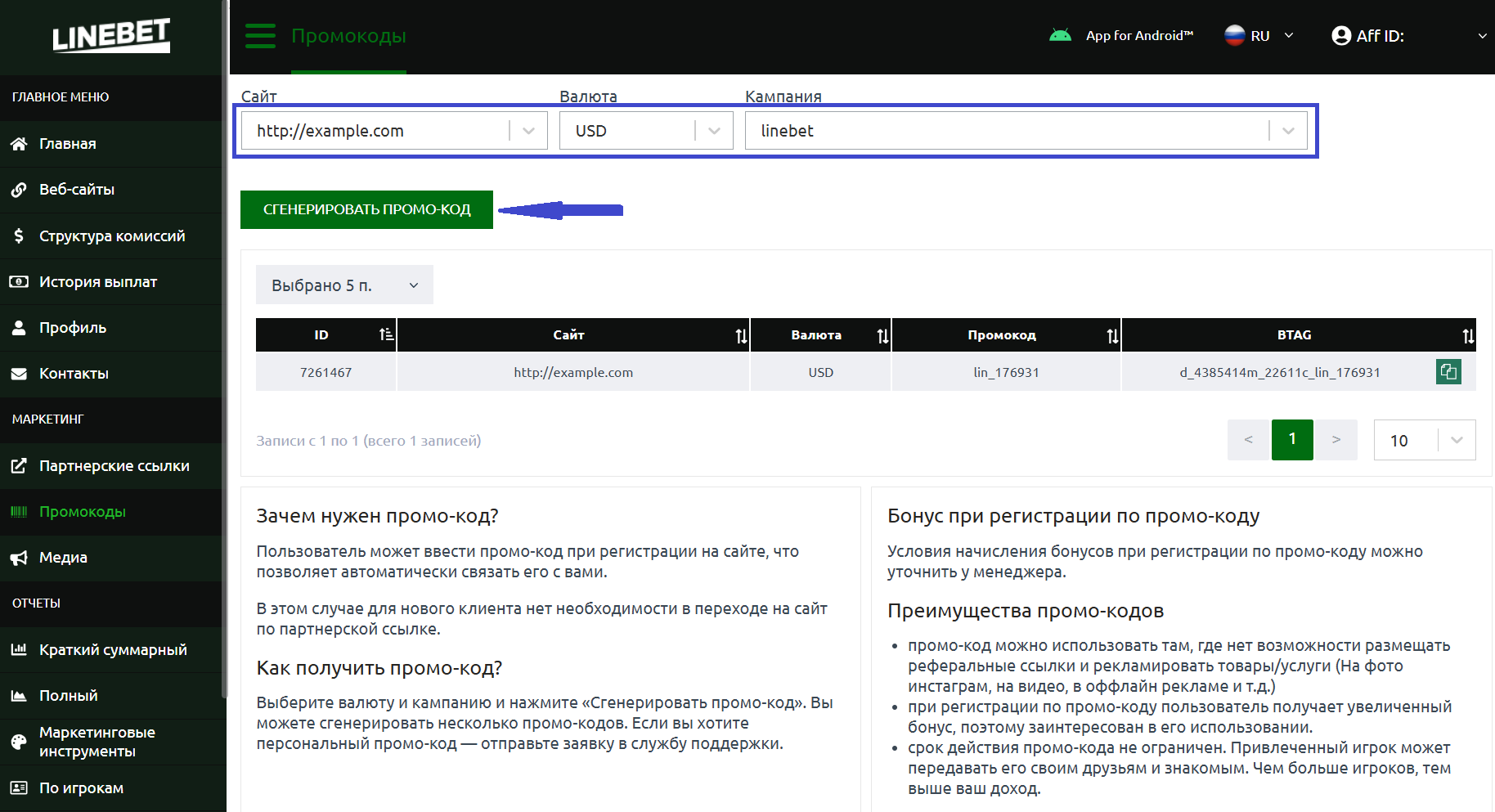
Task: Go to Партнерские ссылки
Action: pos(111,466)
